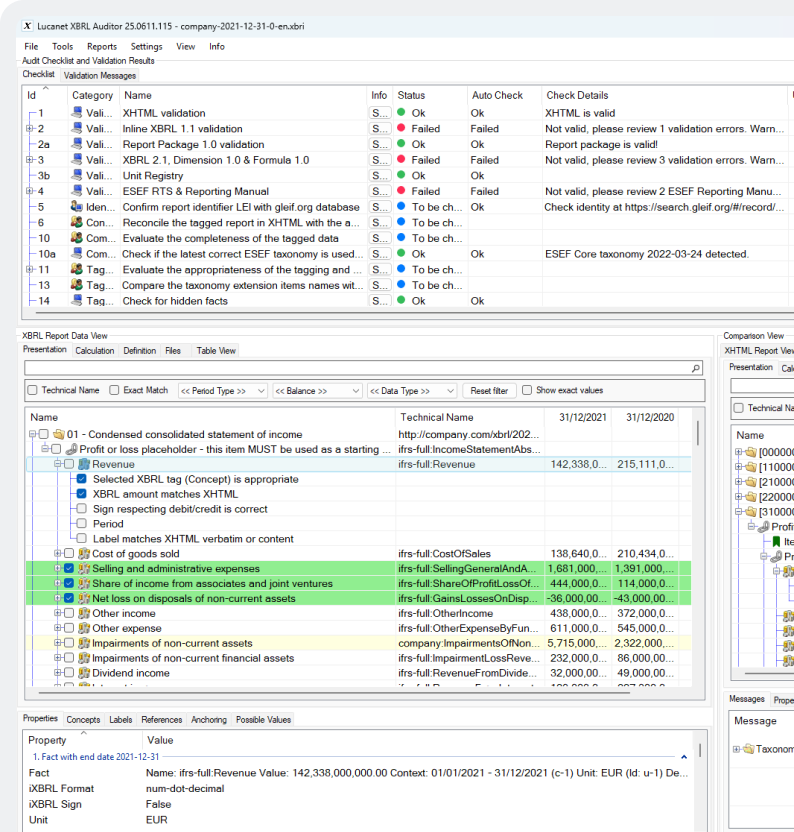The image size is (794, 832).
Task: Expand the Other income tree node
Action: pyautogui.click(x=57, y=614)
